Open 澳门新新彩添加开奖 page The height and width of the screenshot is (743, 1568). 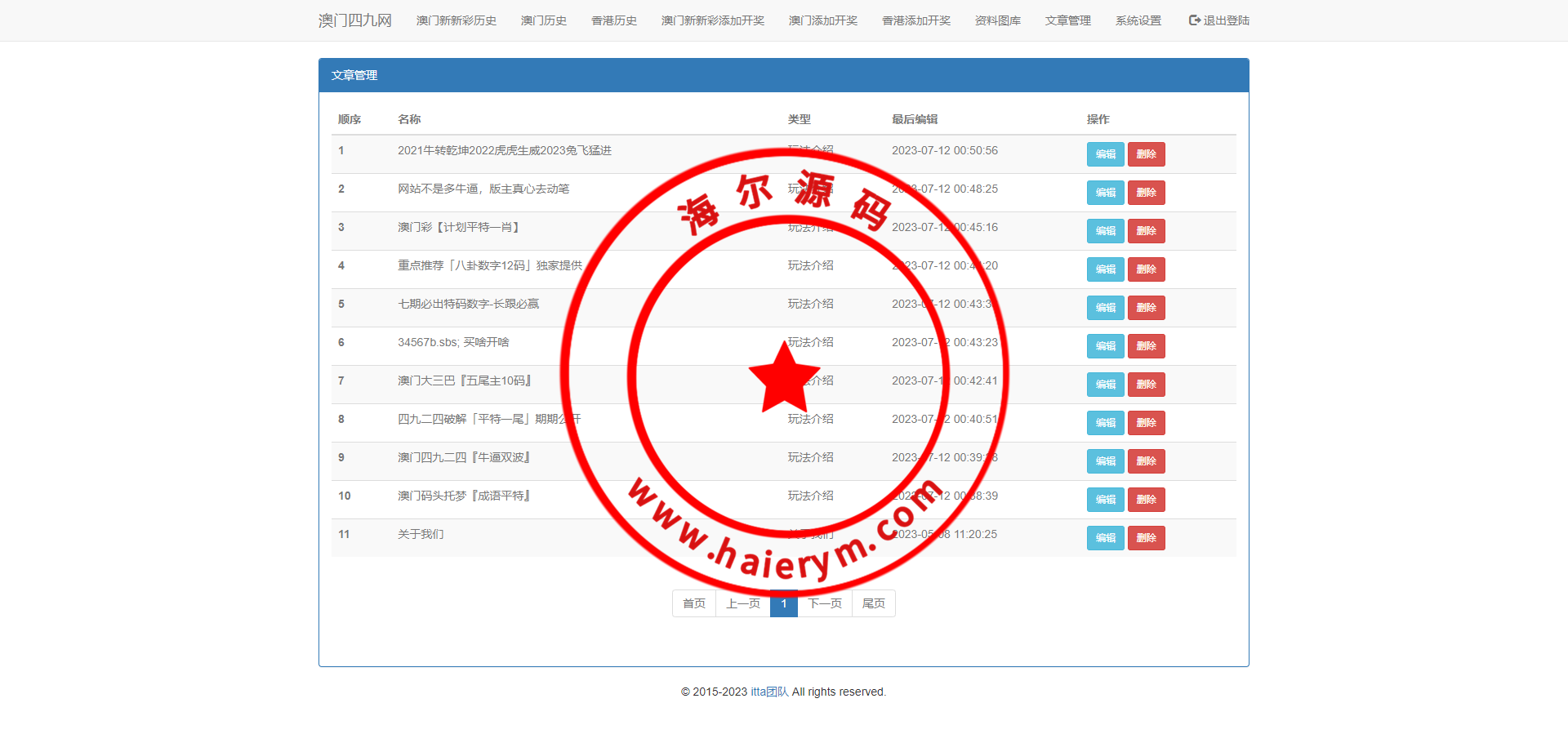[x=712, y=20]
